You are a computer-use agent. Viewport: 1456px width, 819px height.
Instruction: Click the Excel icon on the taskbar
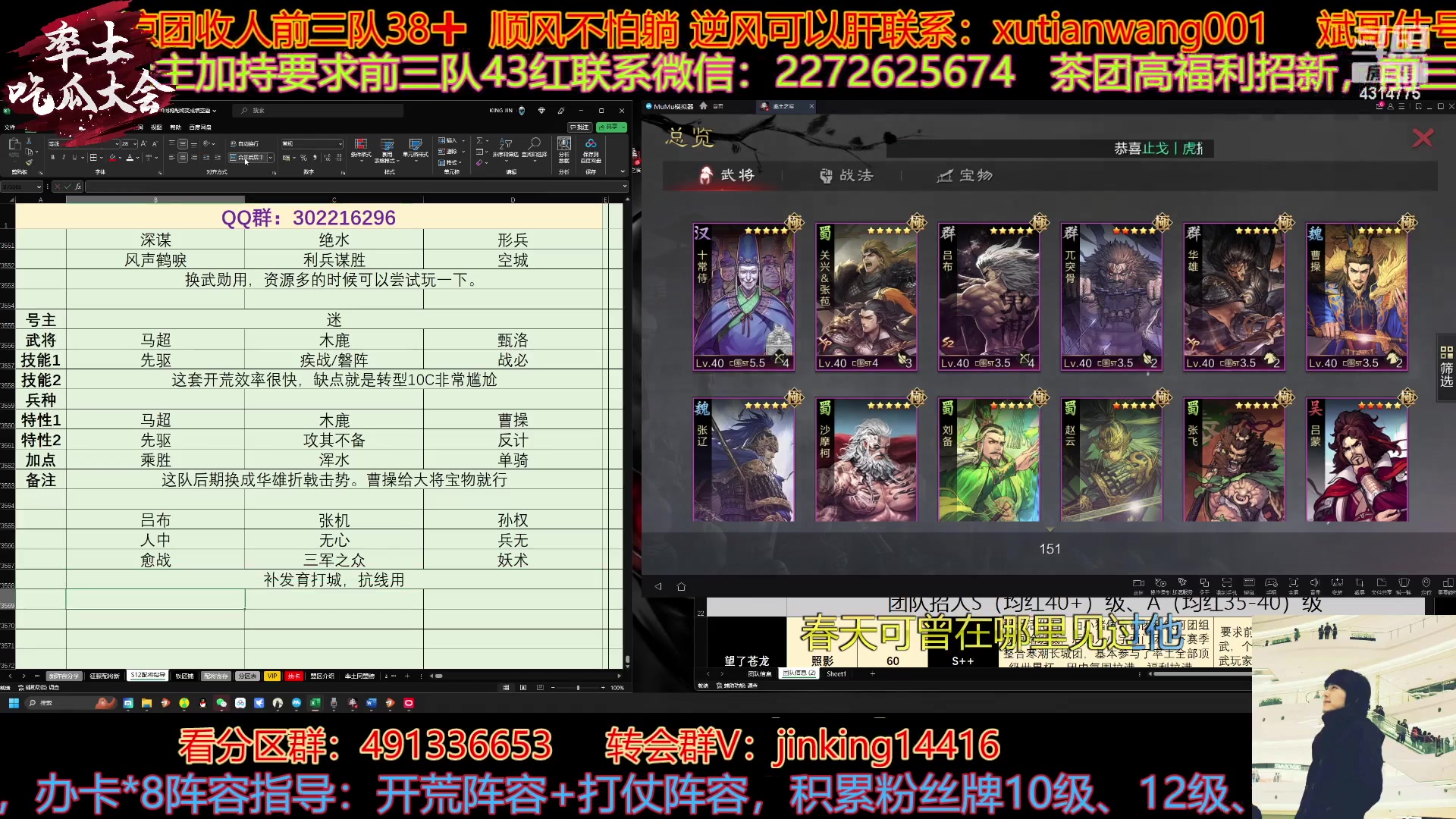point(315,703)
